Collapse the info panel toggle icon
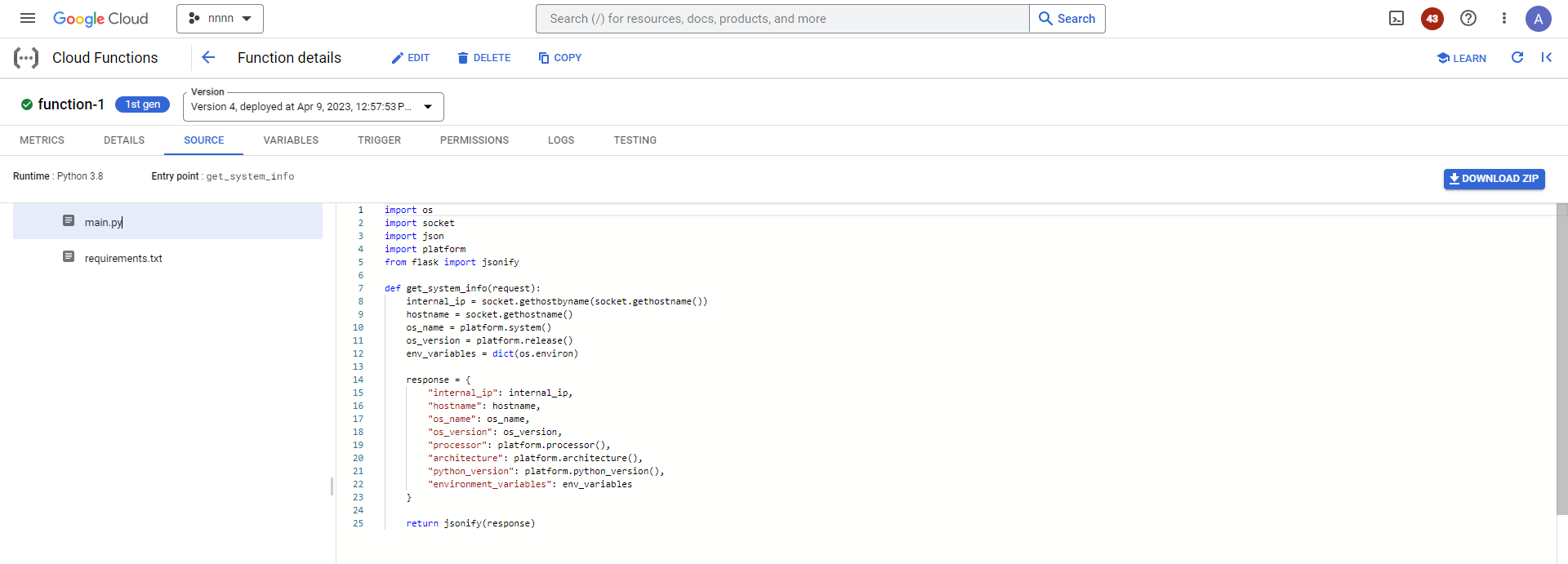This screenshot has height=564, width=1568. point(1547,57)
